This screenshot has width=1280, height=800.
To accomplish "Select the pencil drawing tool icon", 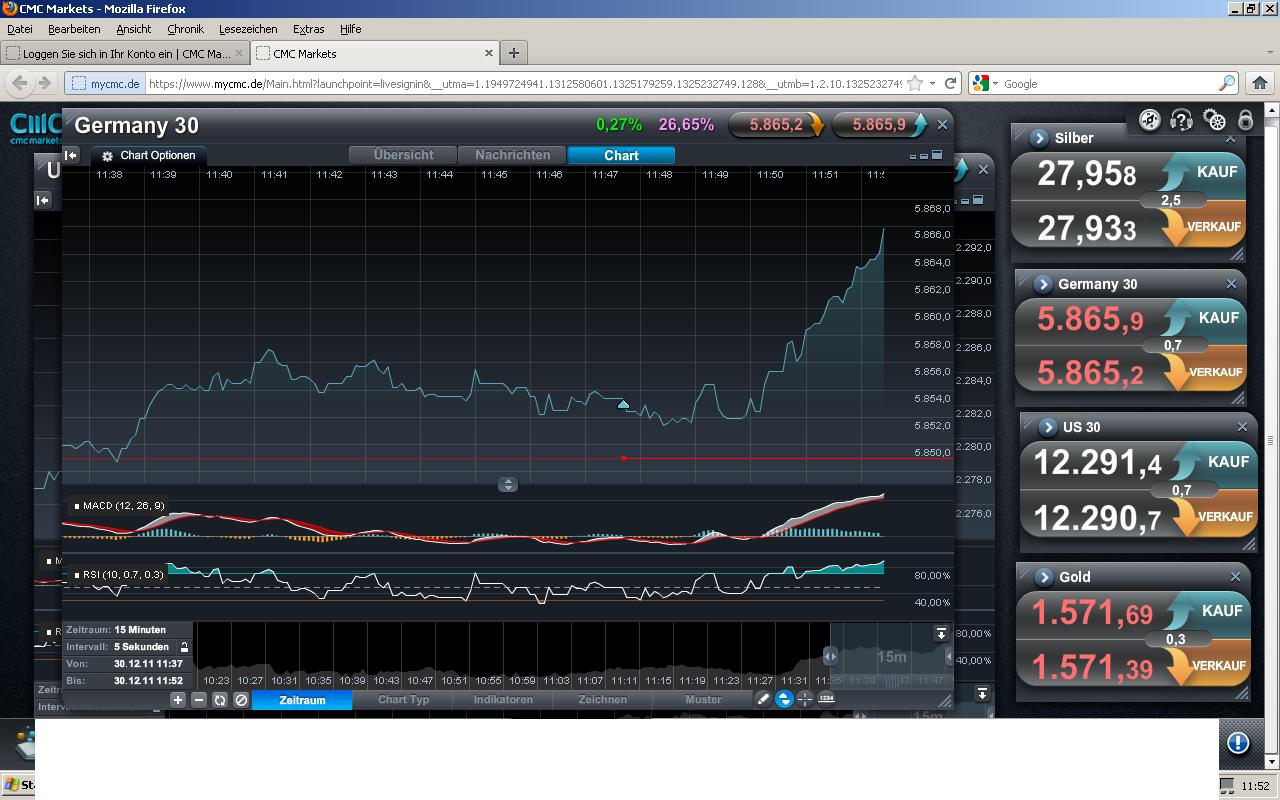I will (763, 699).
